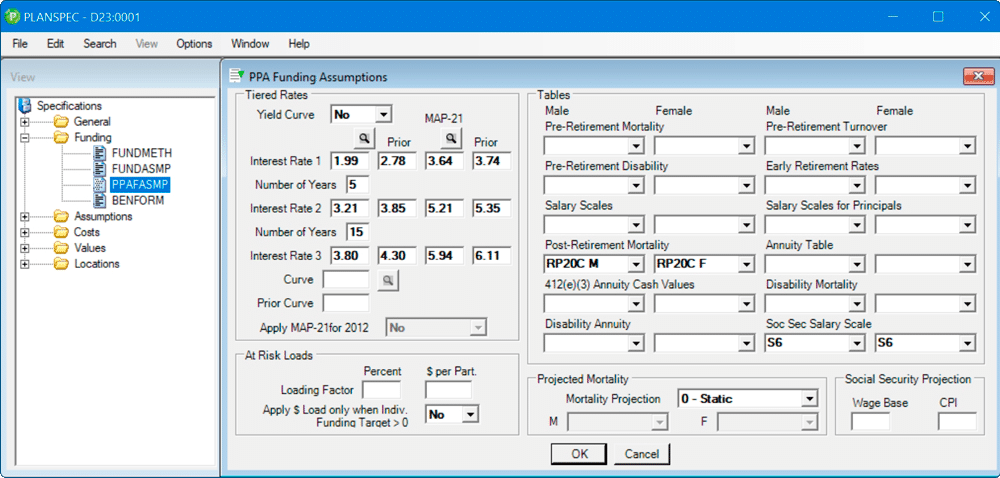
Task: Click the Loading Factor Percent field
Action: [381, 390]
